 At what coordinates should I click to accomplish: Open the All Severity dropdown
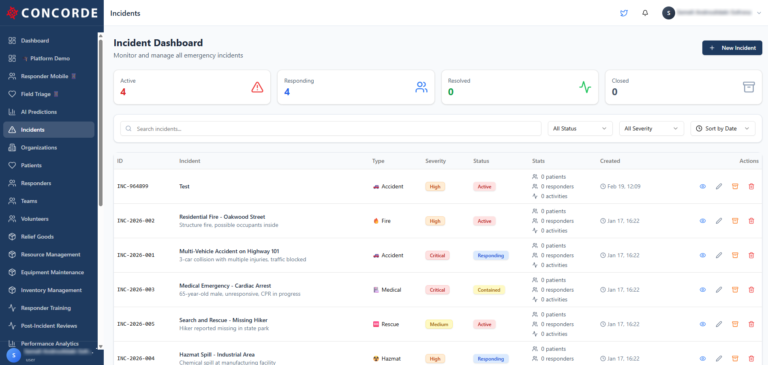click(651, 129)
